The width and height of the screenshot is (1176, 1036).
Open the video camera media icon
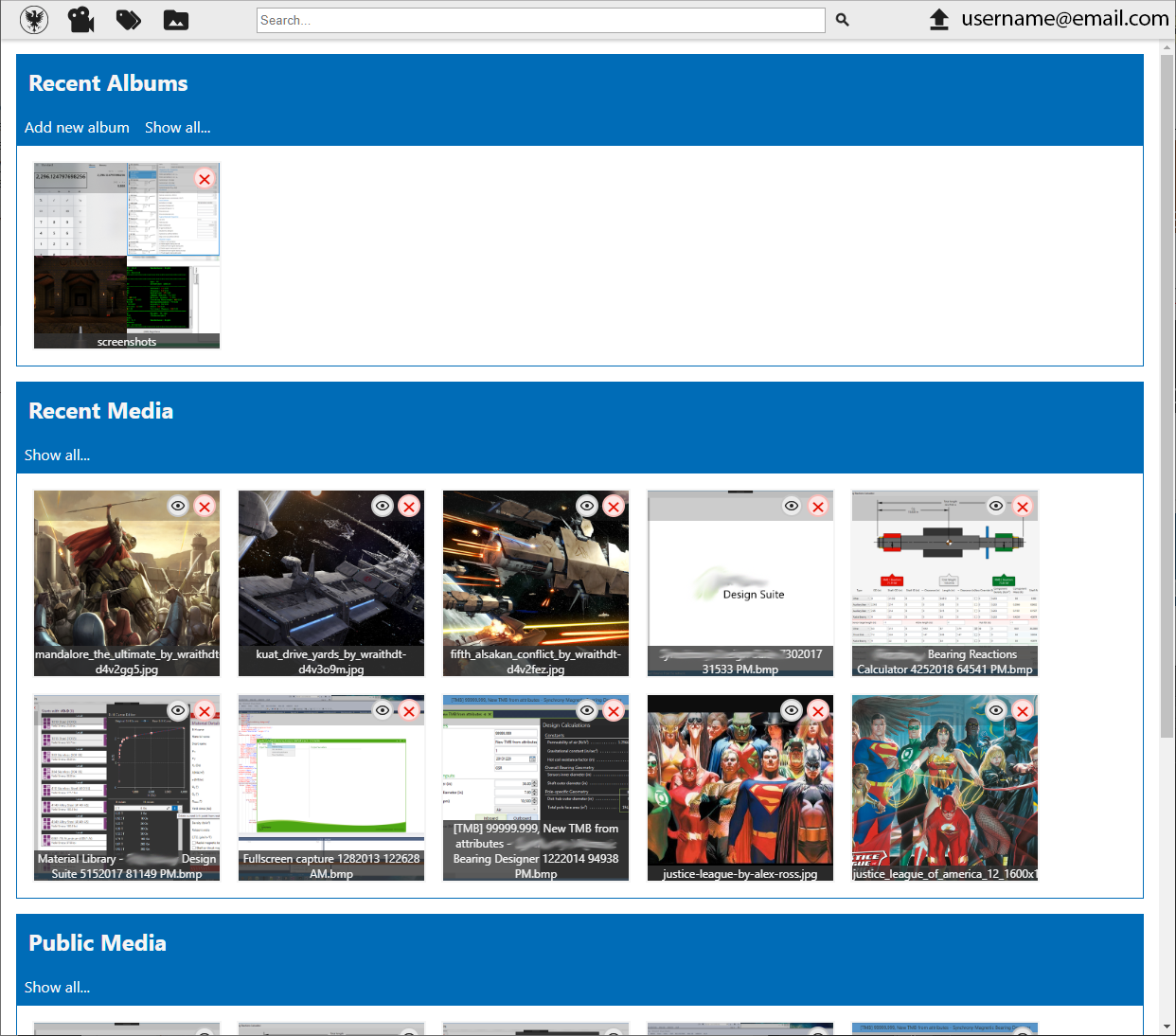coord(81,20)
